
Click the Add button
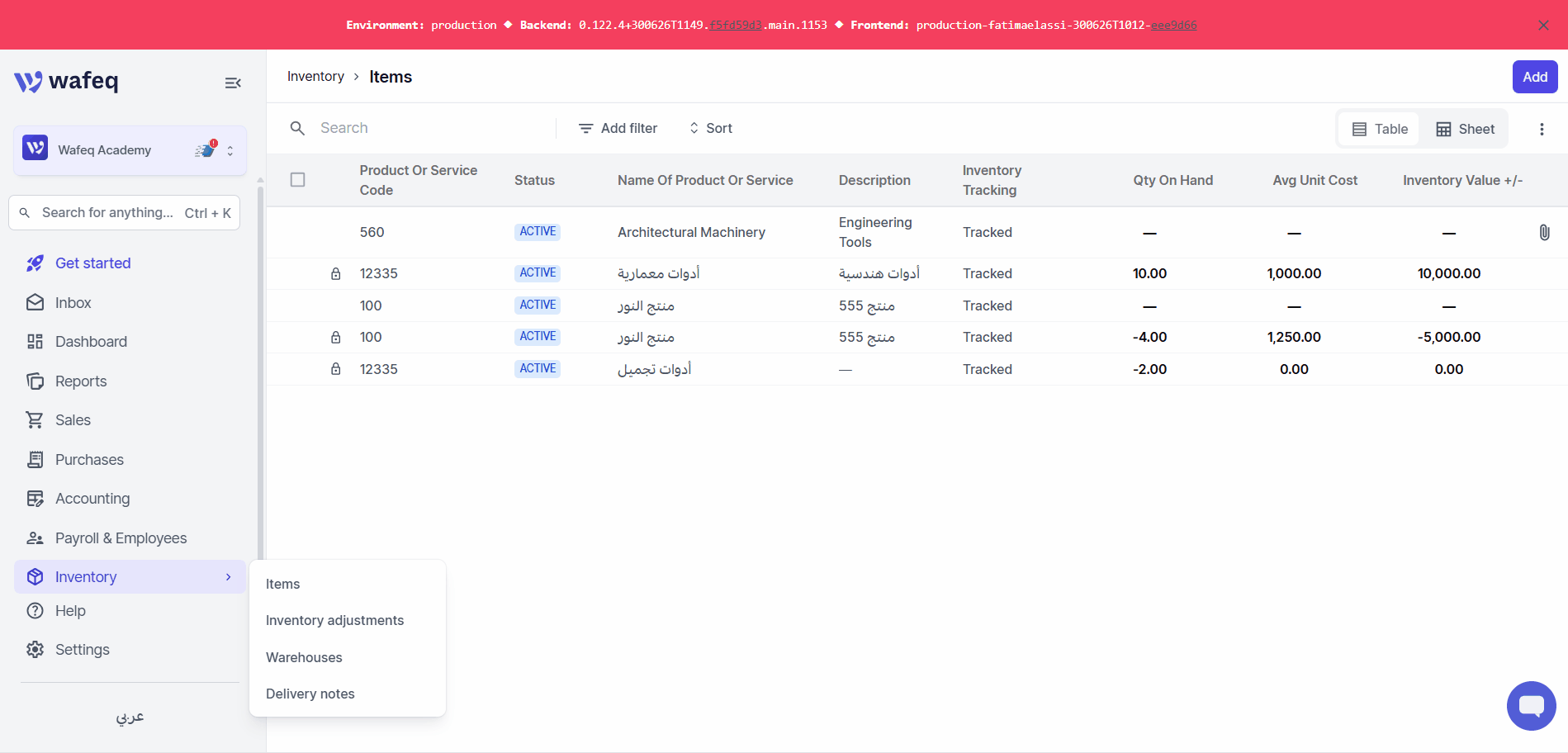pyautogui.click(x=1535, y=77)
